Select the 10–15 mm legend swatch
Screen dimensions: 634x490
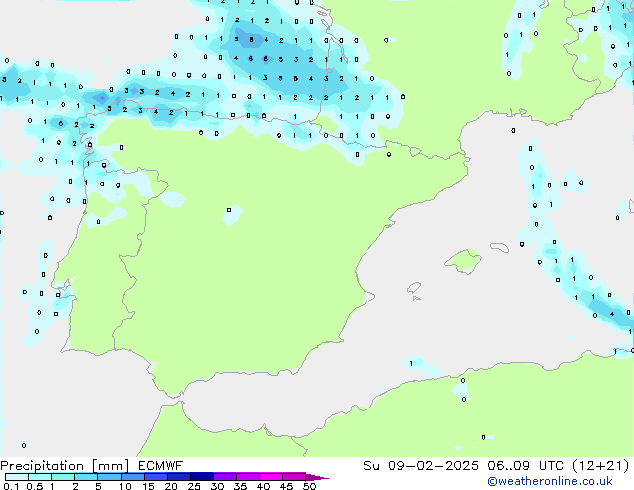133,477
